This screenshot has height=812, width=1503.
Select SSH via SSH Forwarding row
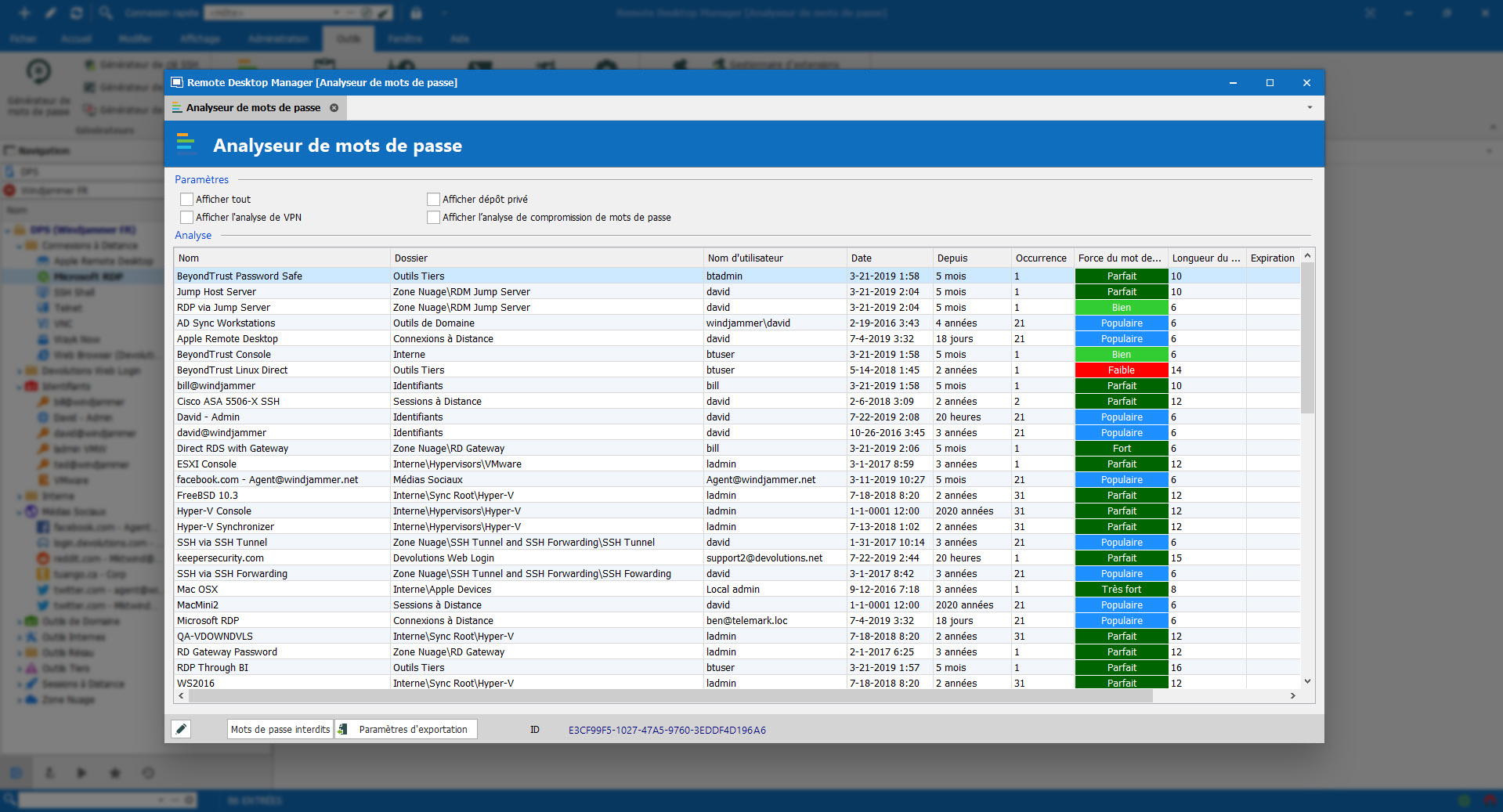[x=737, y=573]
